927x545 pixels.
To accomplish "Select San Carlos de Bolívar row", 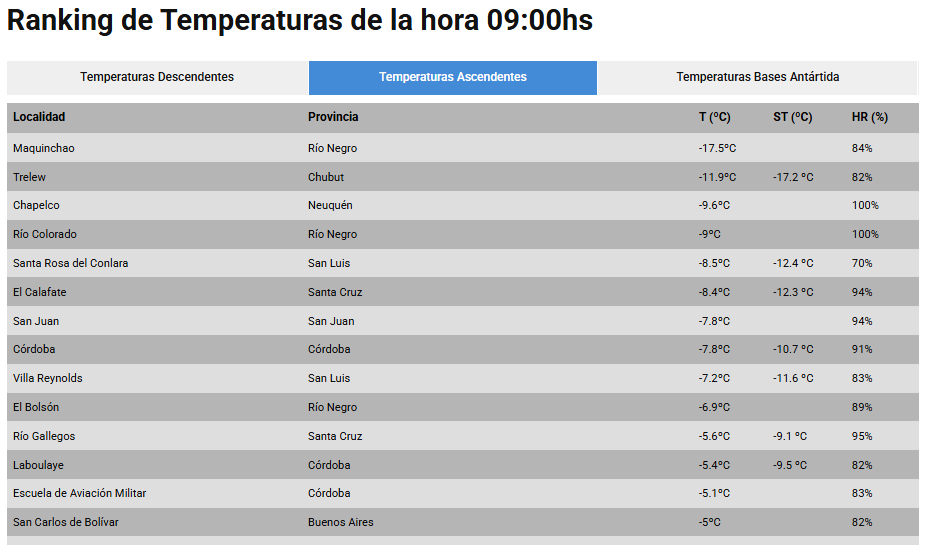I will coord(463,522).
